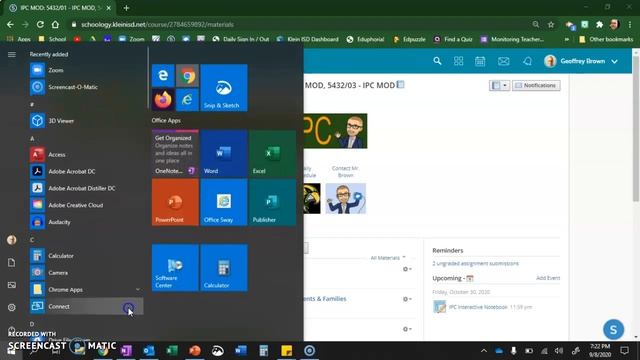Launch the Publisher tile

272,202
